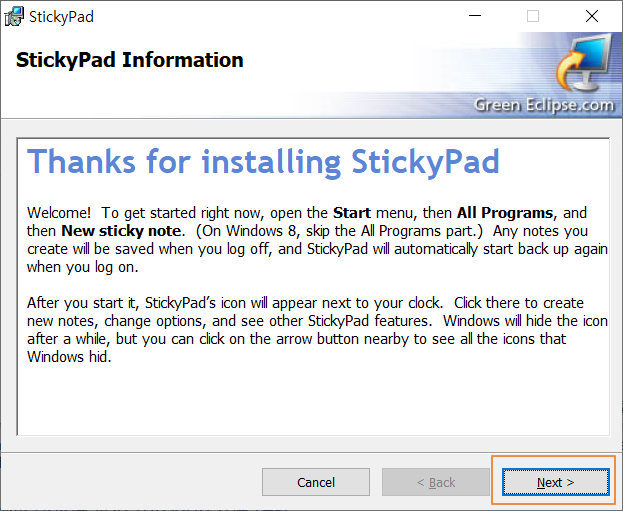Click the "Windows hid." line of text
623x511 pixels.
click(69, 357)
